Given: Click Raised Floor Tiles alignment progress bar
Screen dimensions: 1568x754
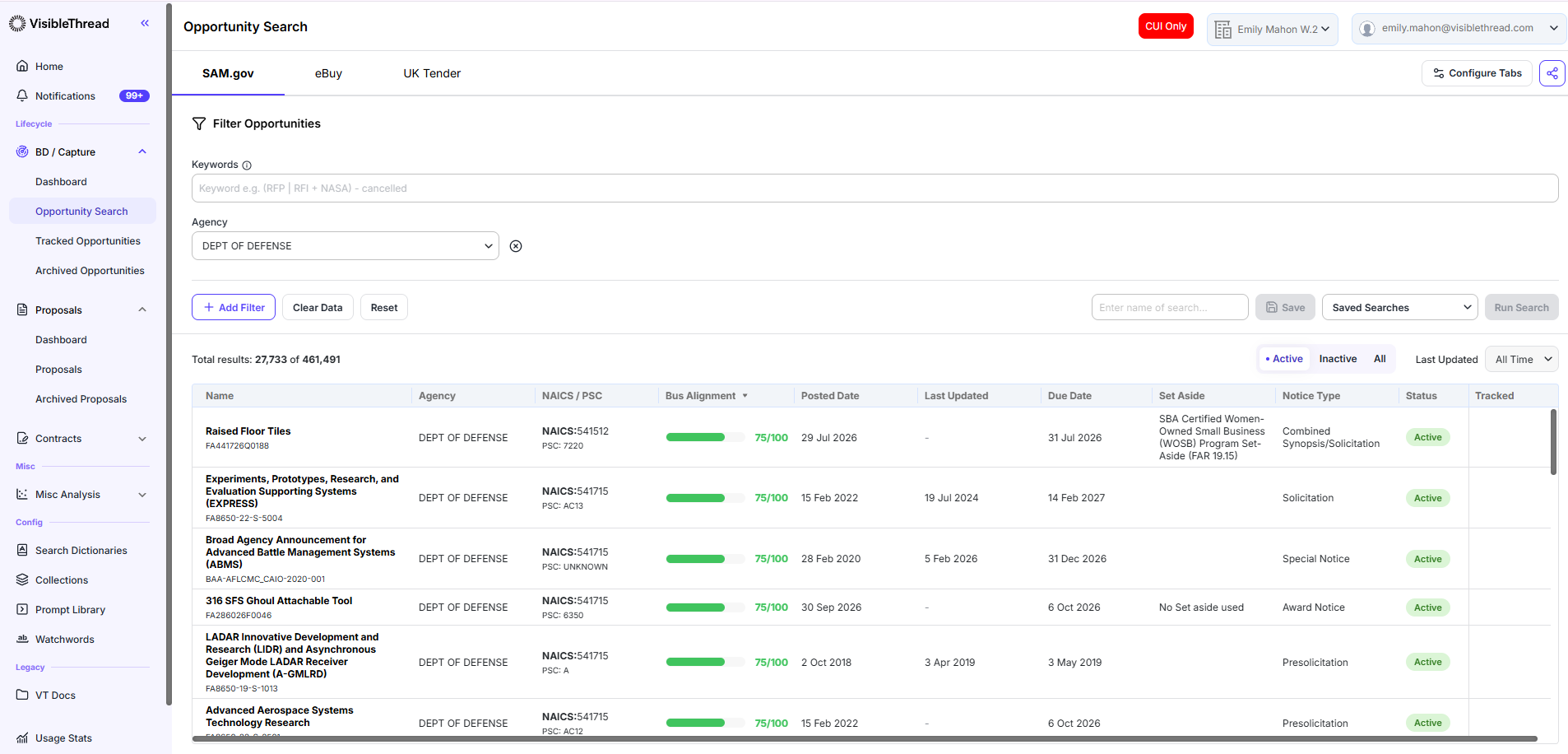Looking at the screenshot, I should (x=705, y=437).
